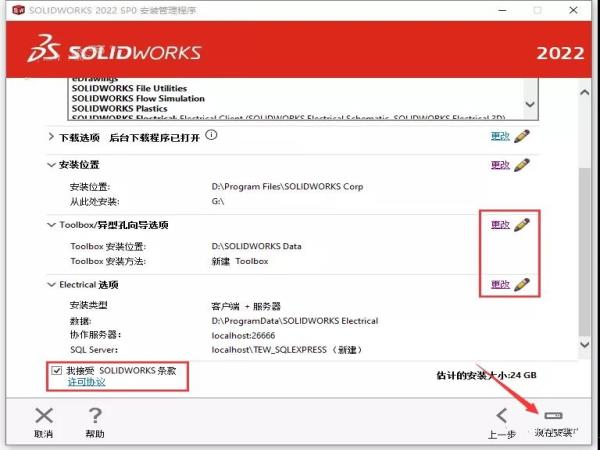The height and width of the screenshot is (450, 600).
Task: Open 帮助 via the question mark icon
Action: (x=95, y=415)
